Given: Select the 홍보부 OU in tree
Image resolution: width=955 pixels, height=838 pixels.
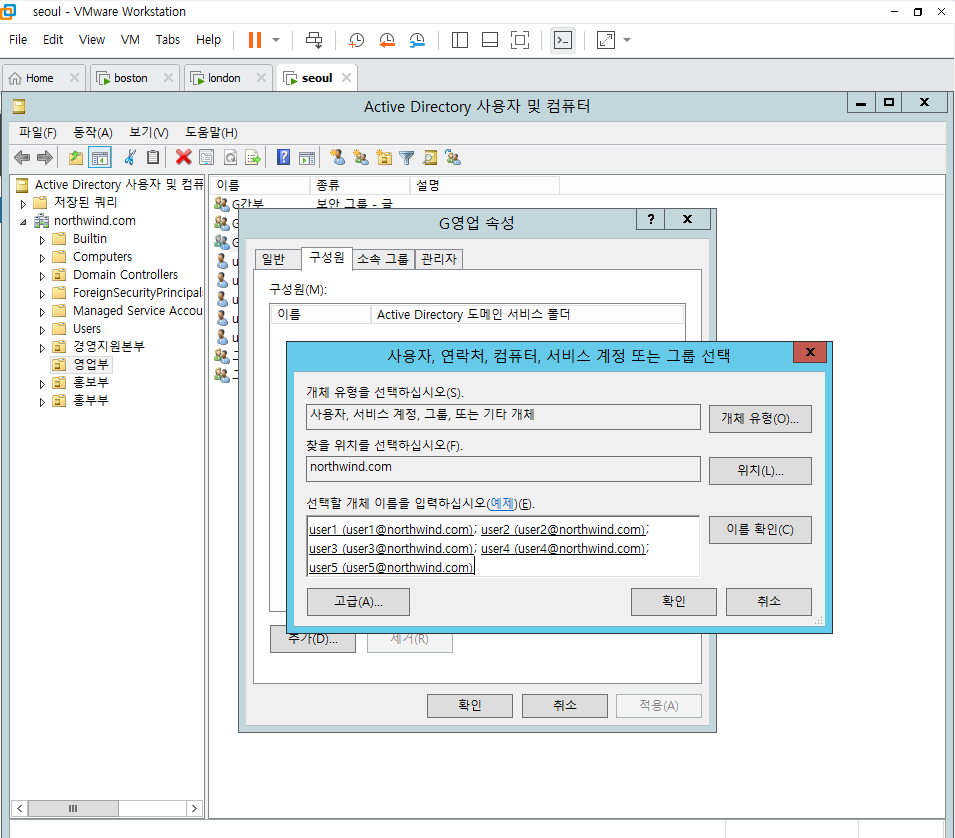Looking at the screenshot, I should point(91,382).
